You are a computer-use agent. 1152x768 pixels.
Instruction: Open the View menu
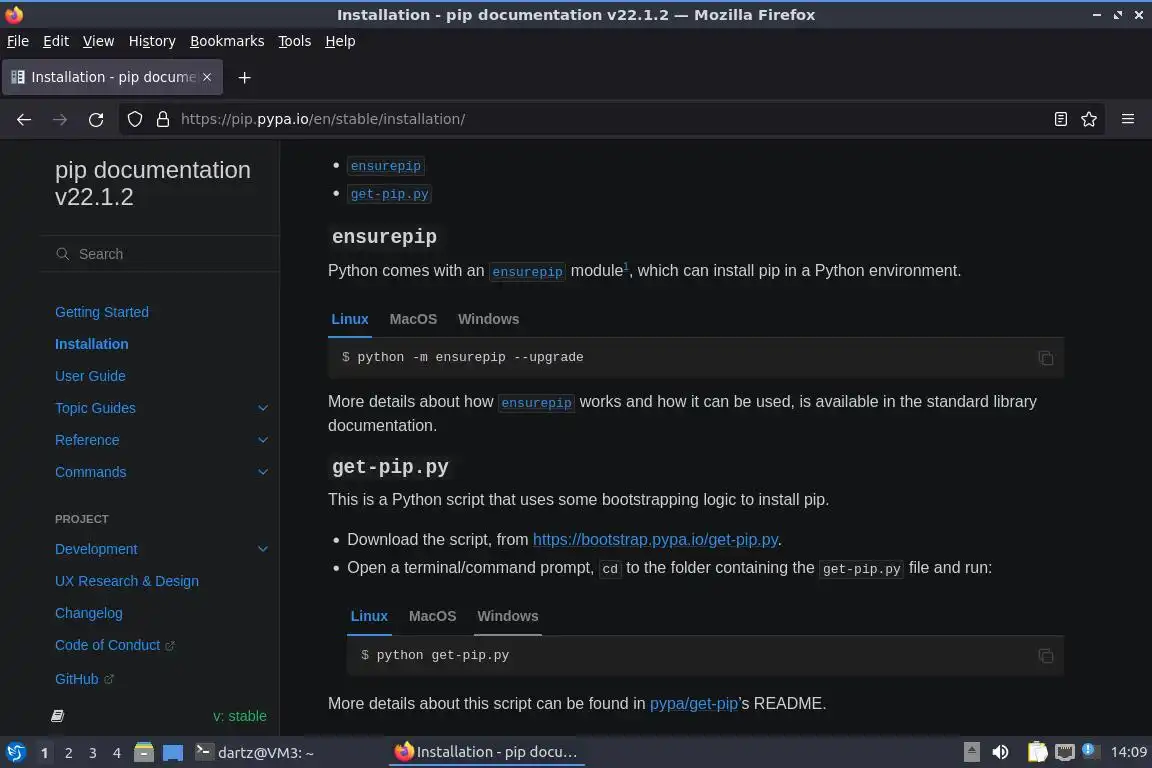tap(98, 41)
